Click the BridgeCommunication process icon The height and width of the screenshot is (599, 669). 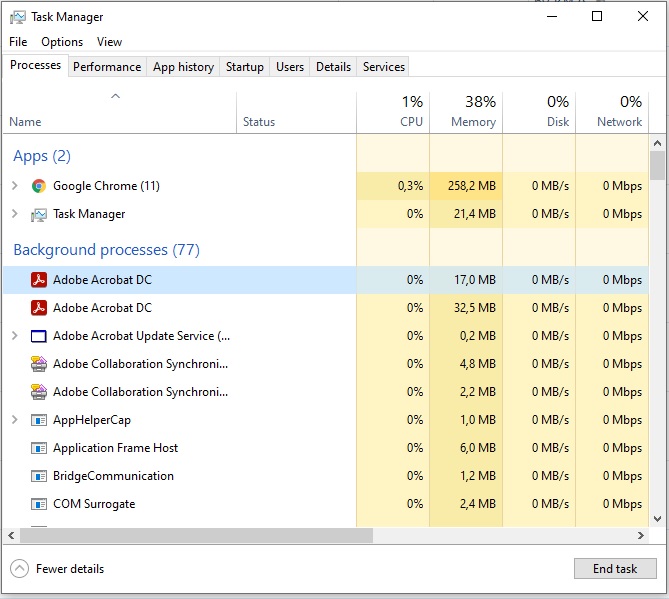[39, 476]
